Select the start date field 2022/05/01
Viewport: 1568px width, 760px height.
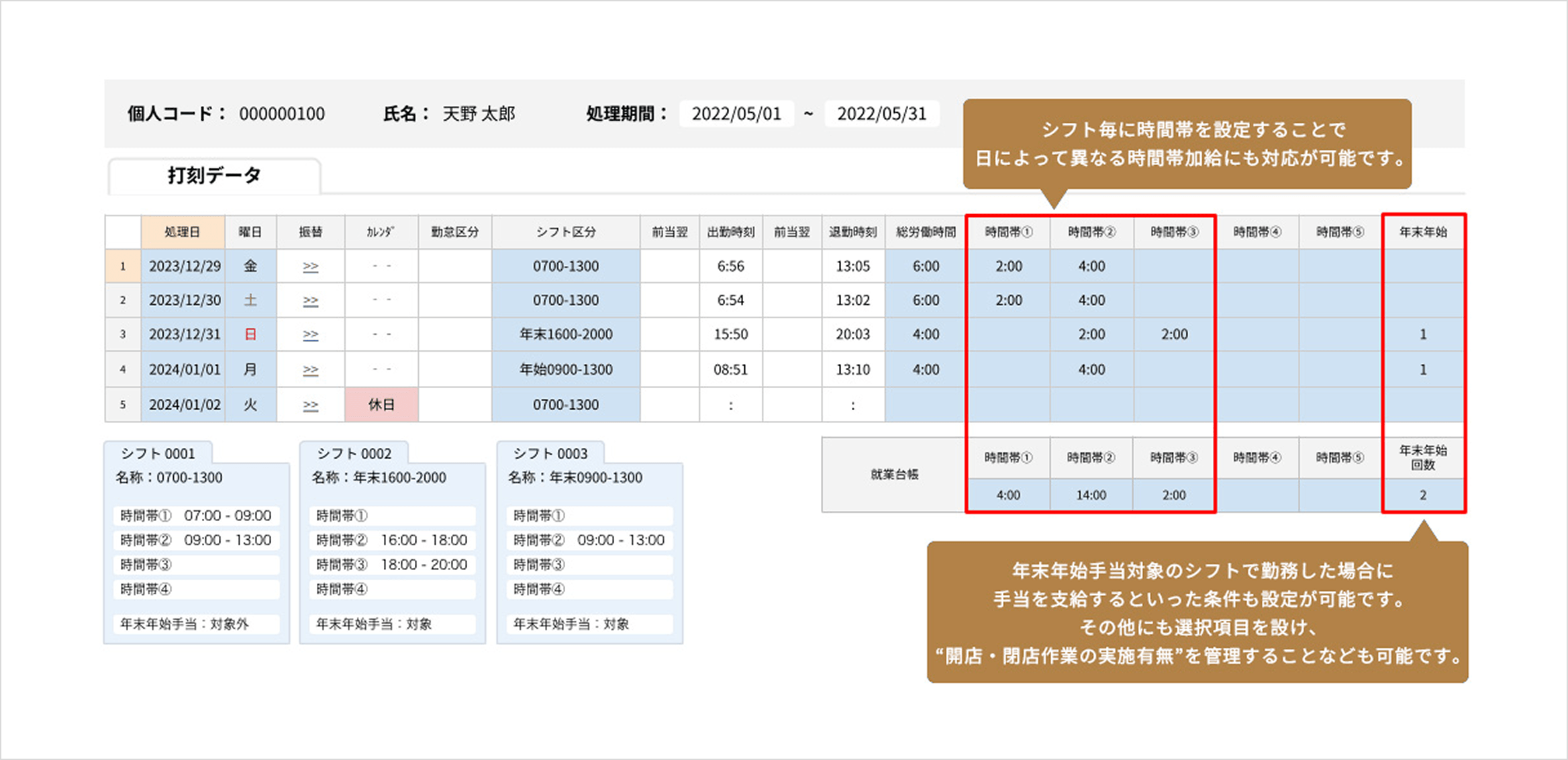point(736,113)
